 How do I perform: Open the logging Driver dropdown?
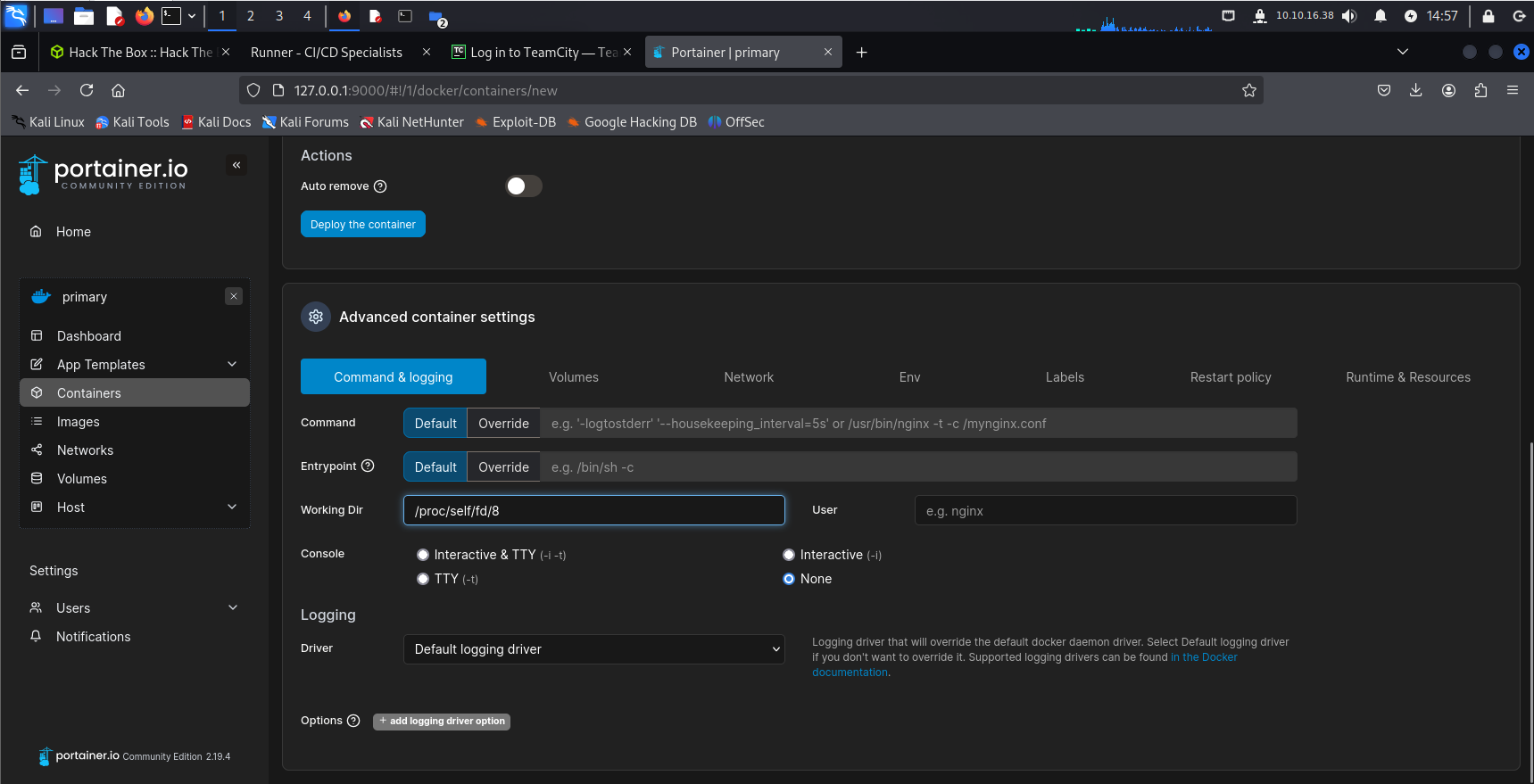(x=593, y=649)
